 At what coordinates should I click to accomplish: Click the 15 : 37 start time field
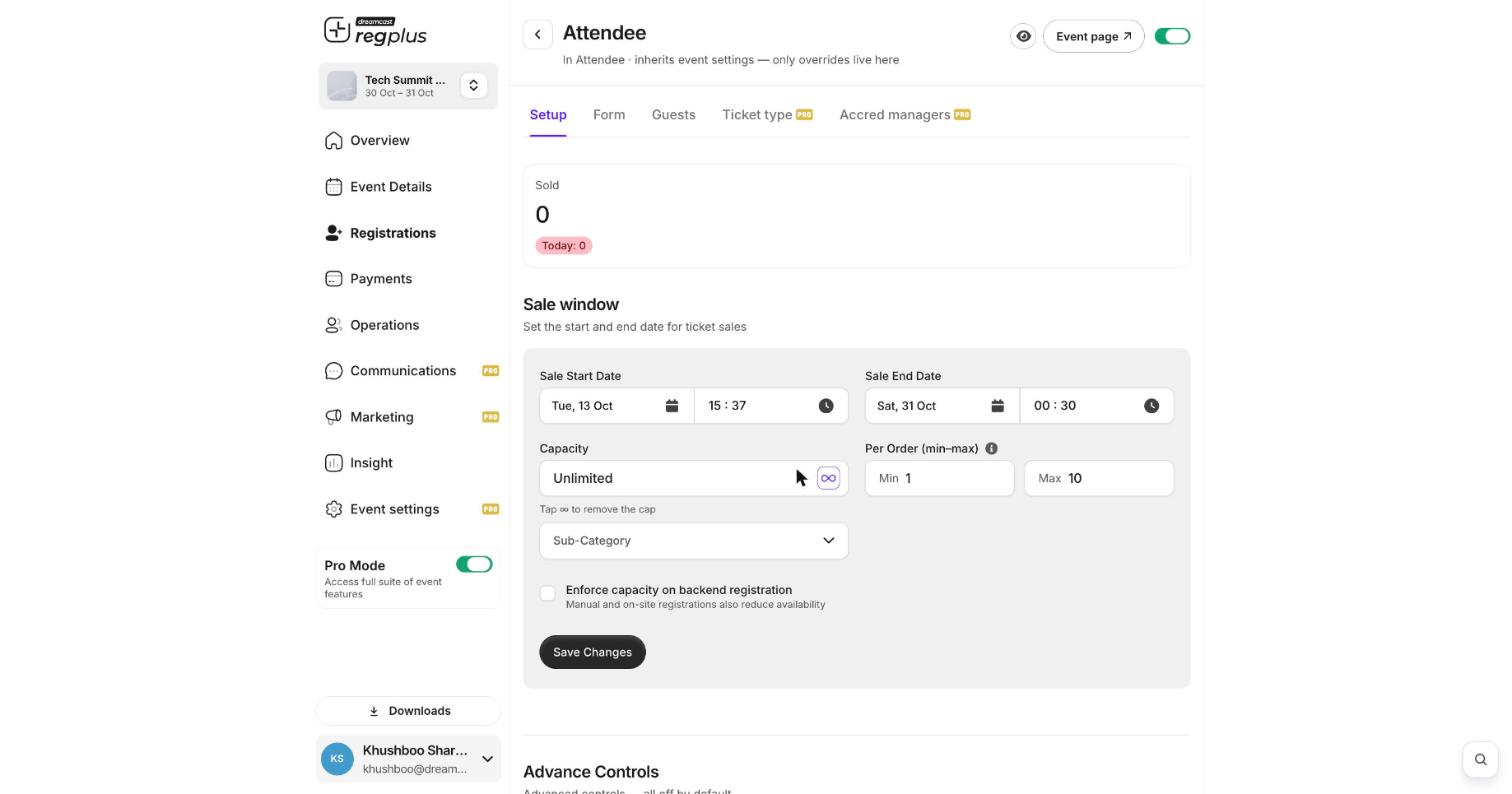coord(771,406)
